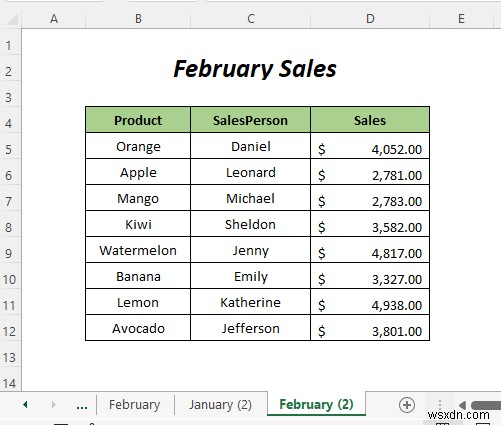The width and height of the screenshot is (501, 425).
Task: Select column D header
Action: 370,19
